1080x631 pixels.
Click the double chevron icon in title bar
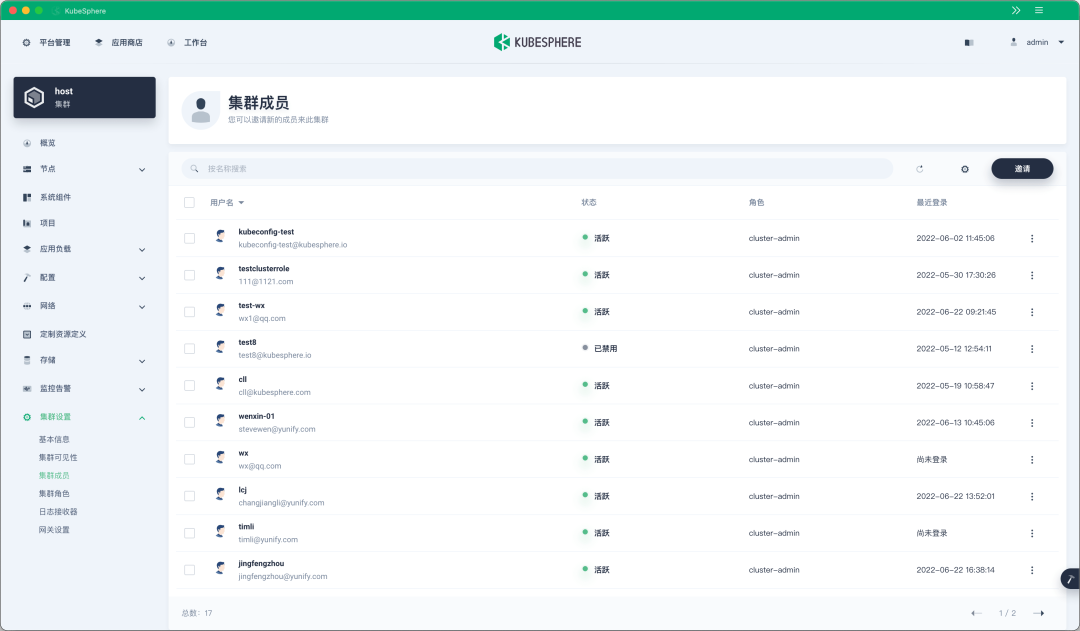tap(1016, 10)
